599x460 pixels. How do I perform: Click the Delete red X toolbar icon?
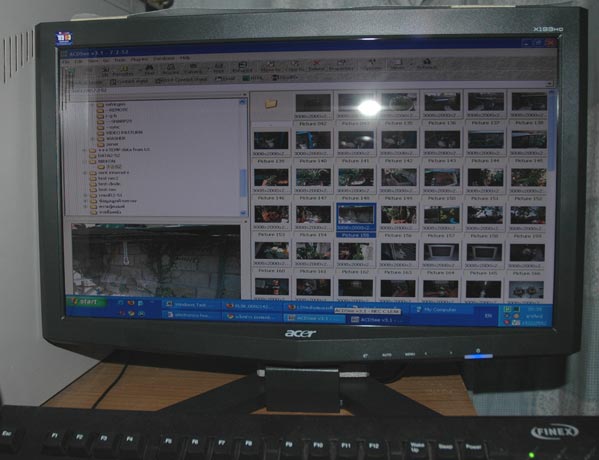316,65
